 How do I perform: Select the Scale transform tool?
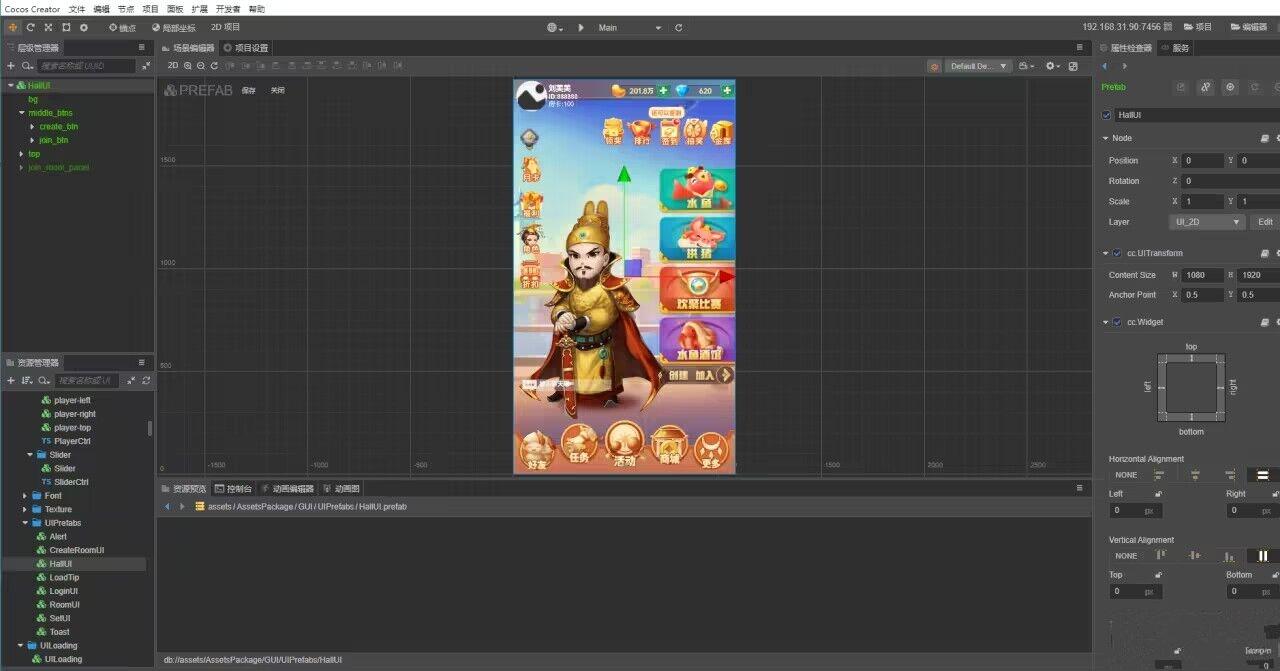click(48, 27)
